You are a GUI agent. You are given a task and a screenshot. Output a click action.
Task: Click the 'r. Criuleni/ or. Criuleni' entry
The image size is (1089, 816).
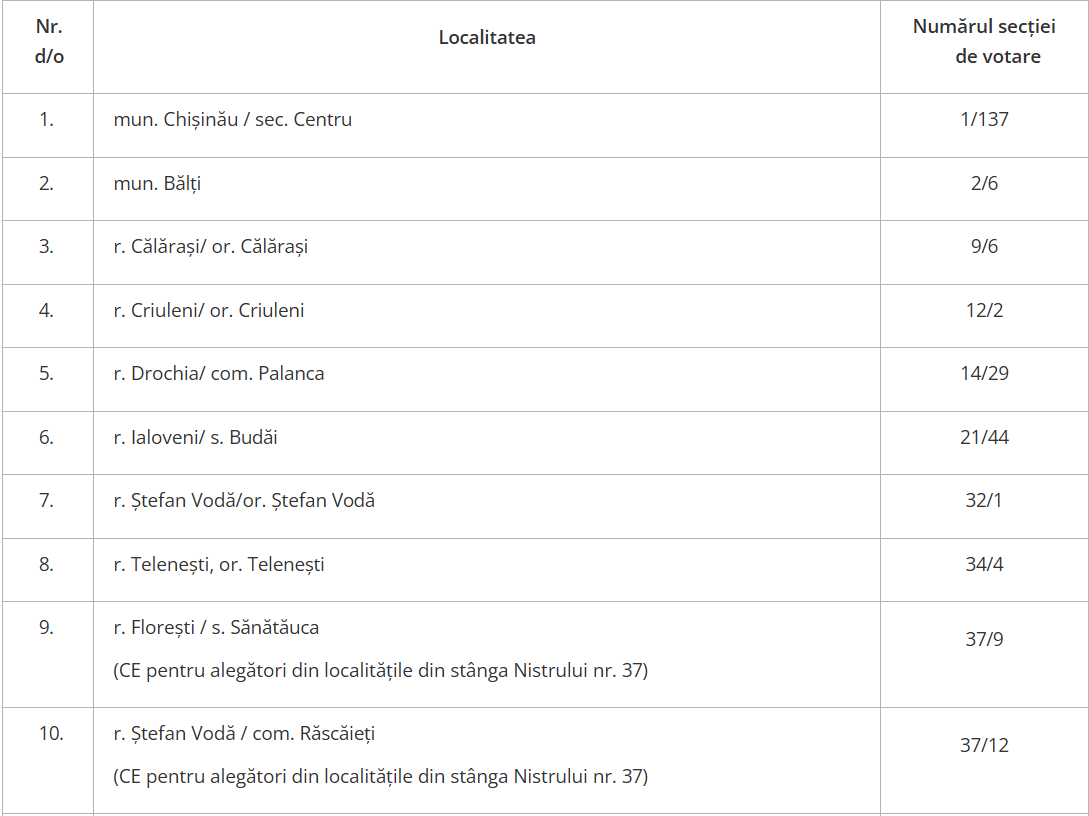pos(208,310)
